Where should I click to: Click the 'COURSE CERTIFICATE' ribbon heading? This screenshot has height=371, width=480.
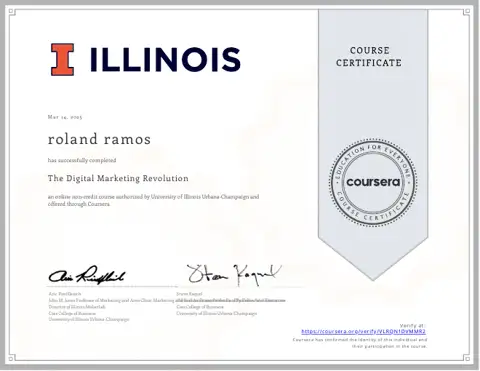pyautogui.click(x=369, y=57)
